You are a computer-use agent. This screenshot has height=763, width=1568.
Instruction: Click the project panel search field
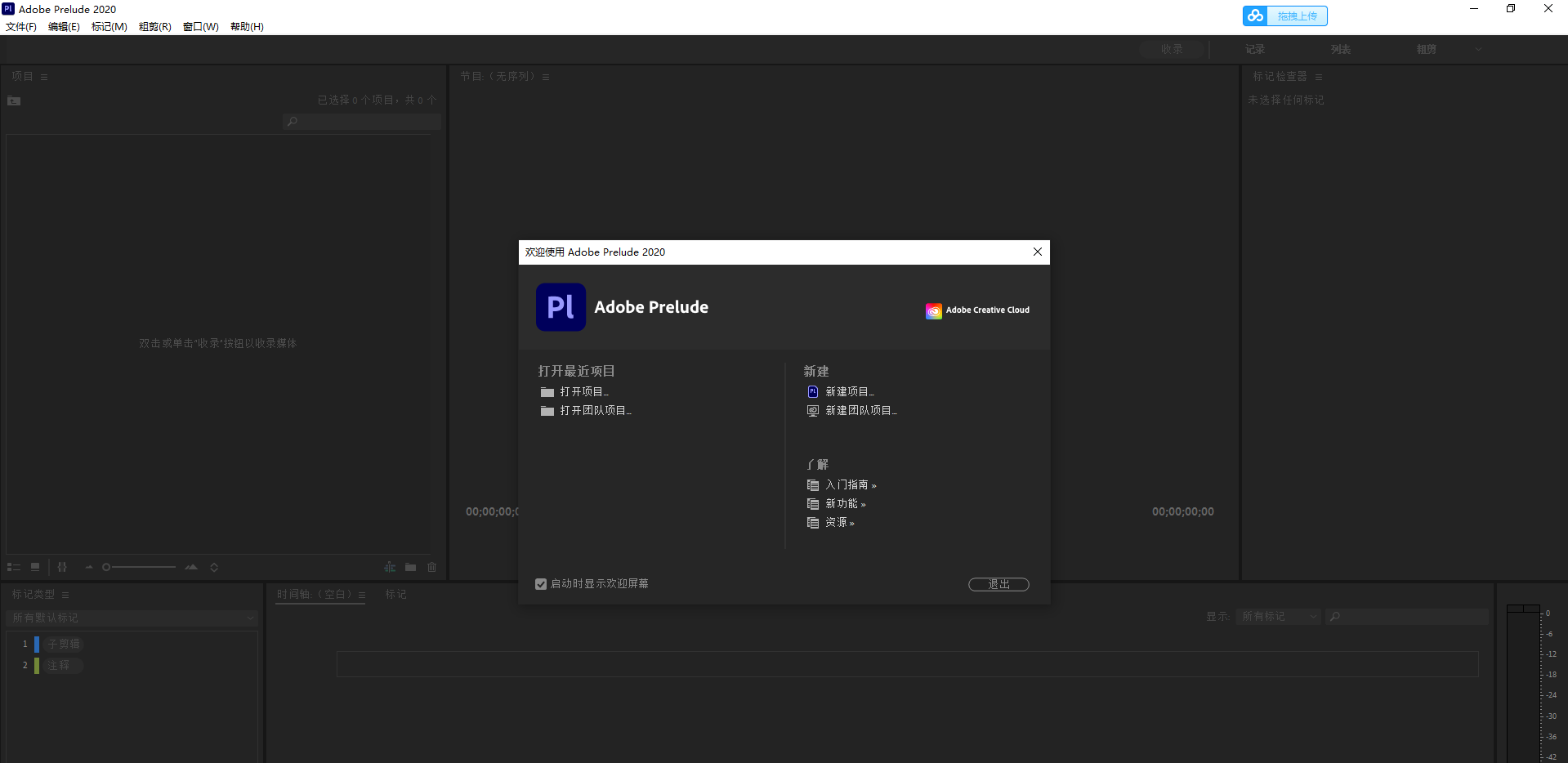pyautogui.click(x=362, y=122)
